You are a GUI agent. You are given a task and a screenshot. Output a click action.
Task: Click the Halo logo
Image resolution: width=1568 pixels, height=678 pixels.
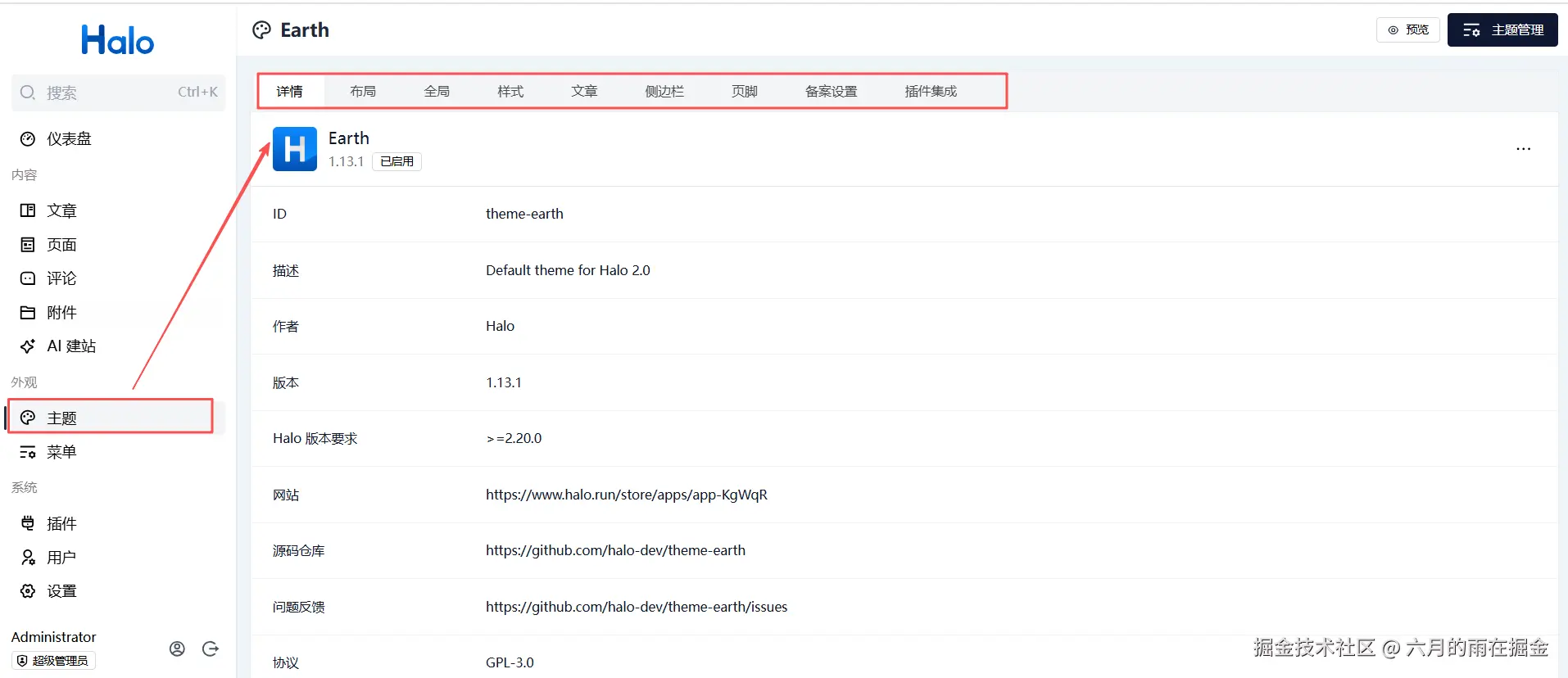[x=117, y=40]
